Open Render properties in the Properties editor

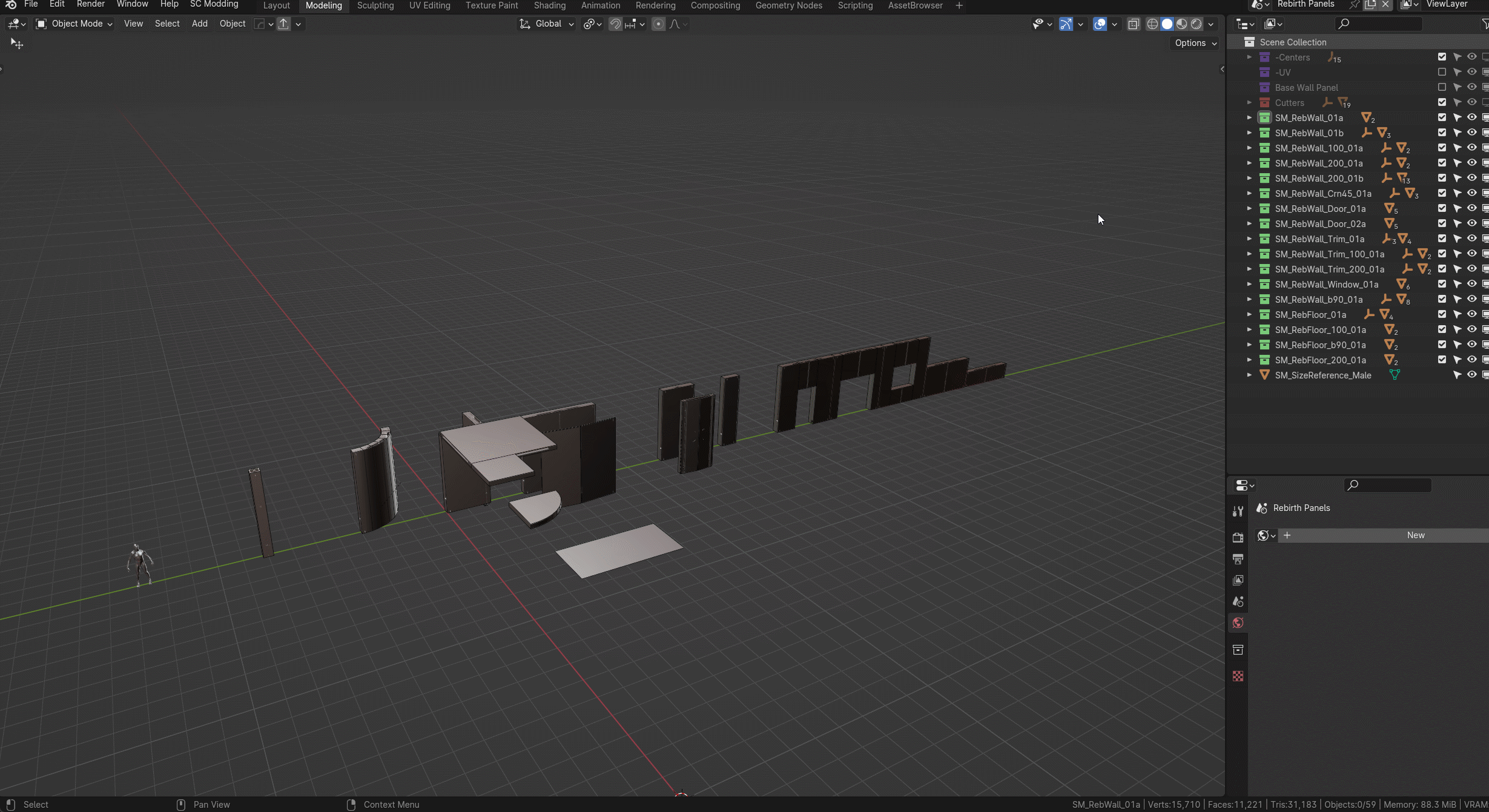pos(1238,537)
